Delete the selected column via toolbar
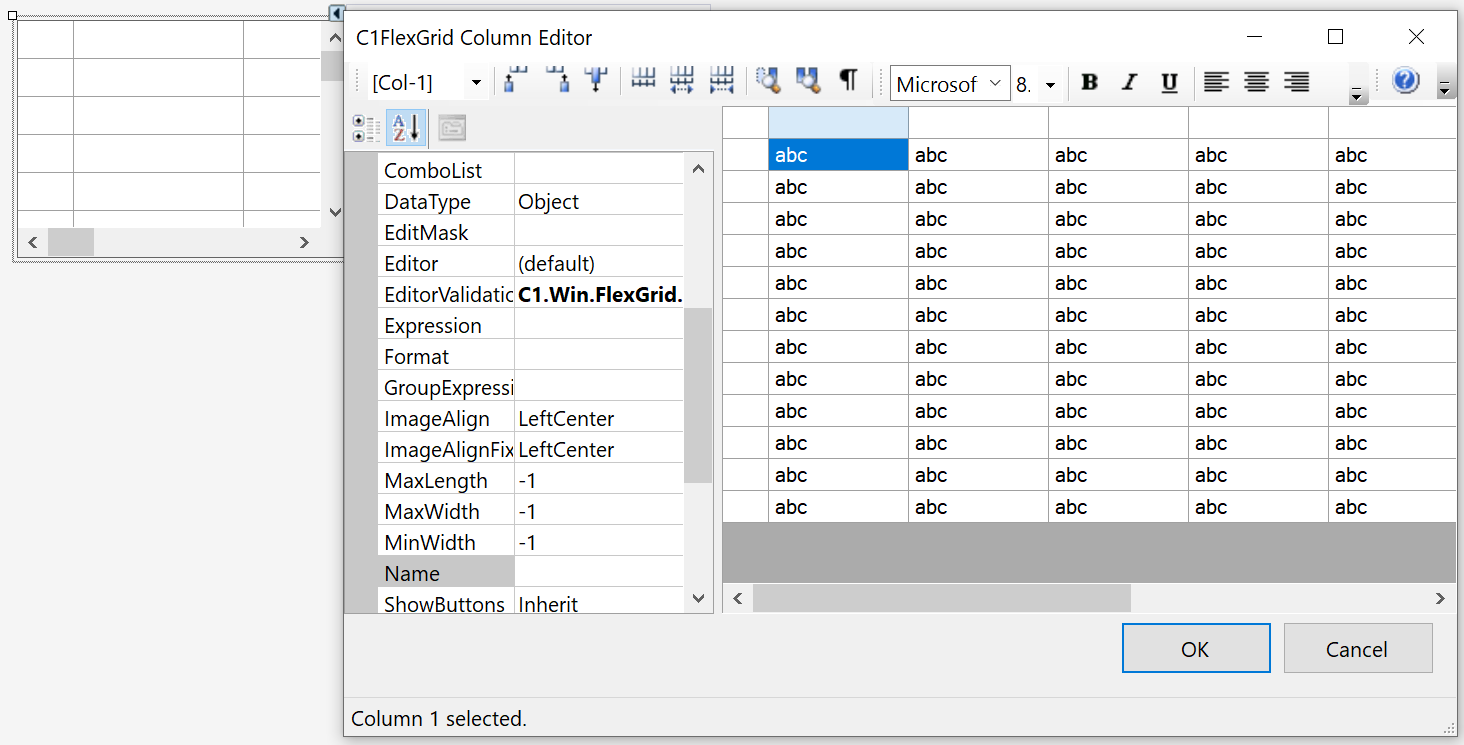Screen dimensions: 1464x745 (x=597, y=81)
